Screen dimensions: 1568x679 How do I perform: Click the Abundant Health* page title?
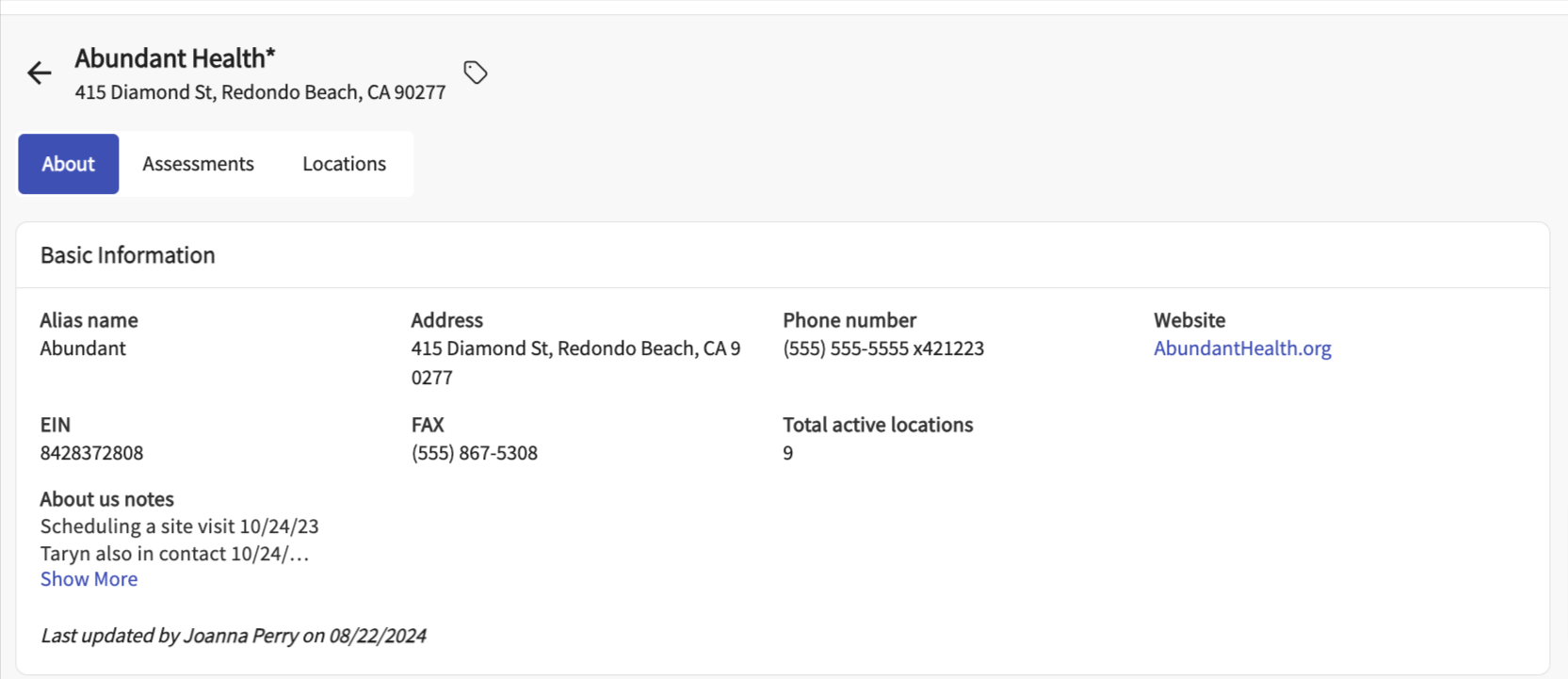coord(175,58)
